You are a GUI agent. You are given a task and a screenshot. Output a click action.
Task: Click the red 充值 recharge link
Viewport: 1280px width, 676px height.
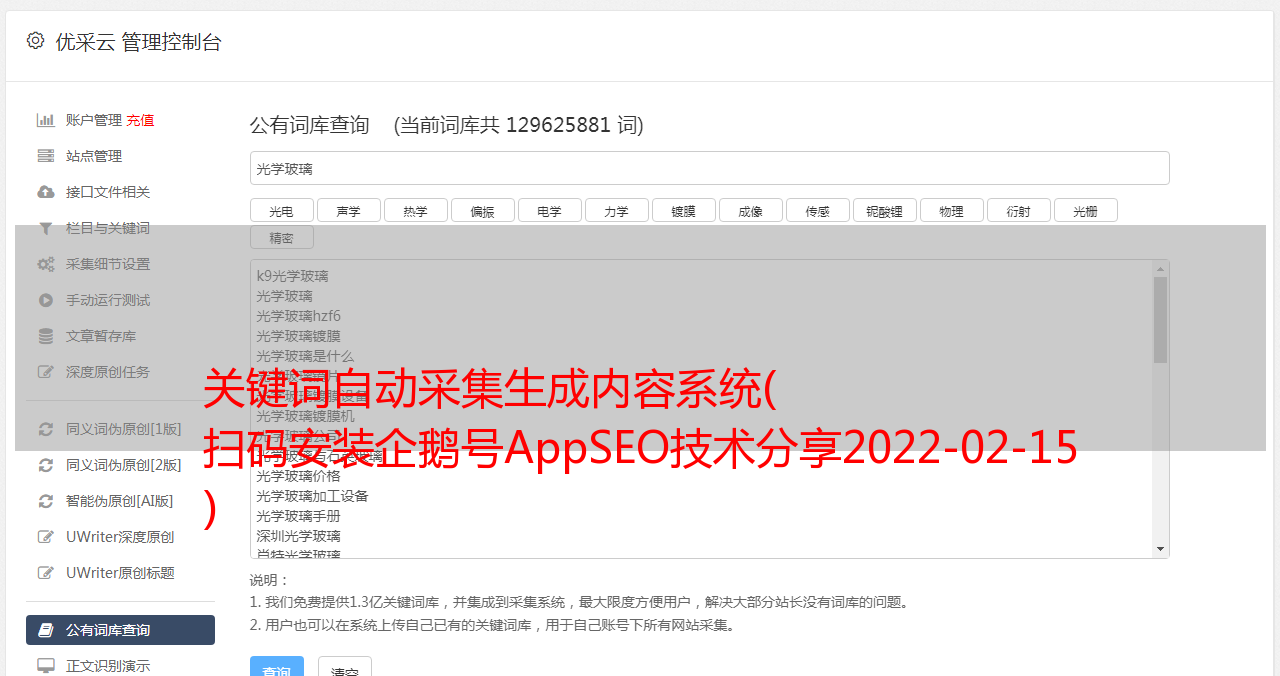coord(140,120)
